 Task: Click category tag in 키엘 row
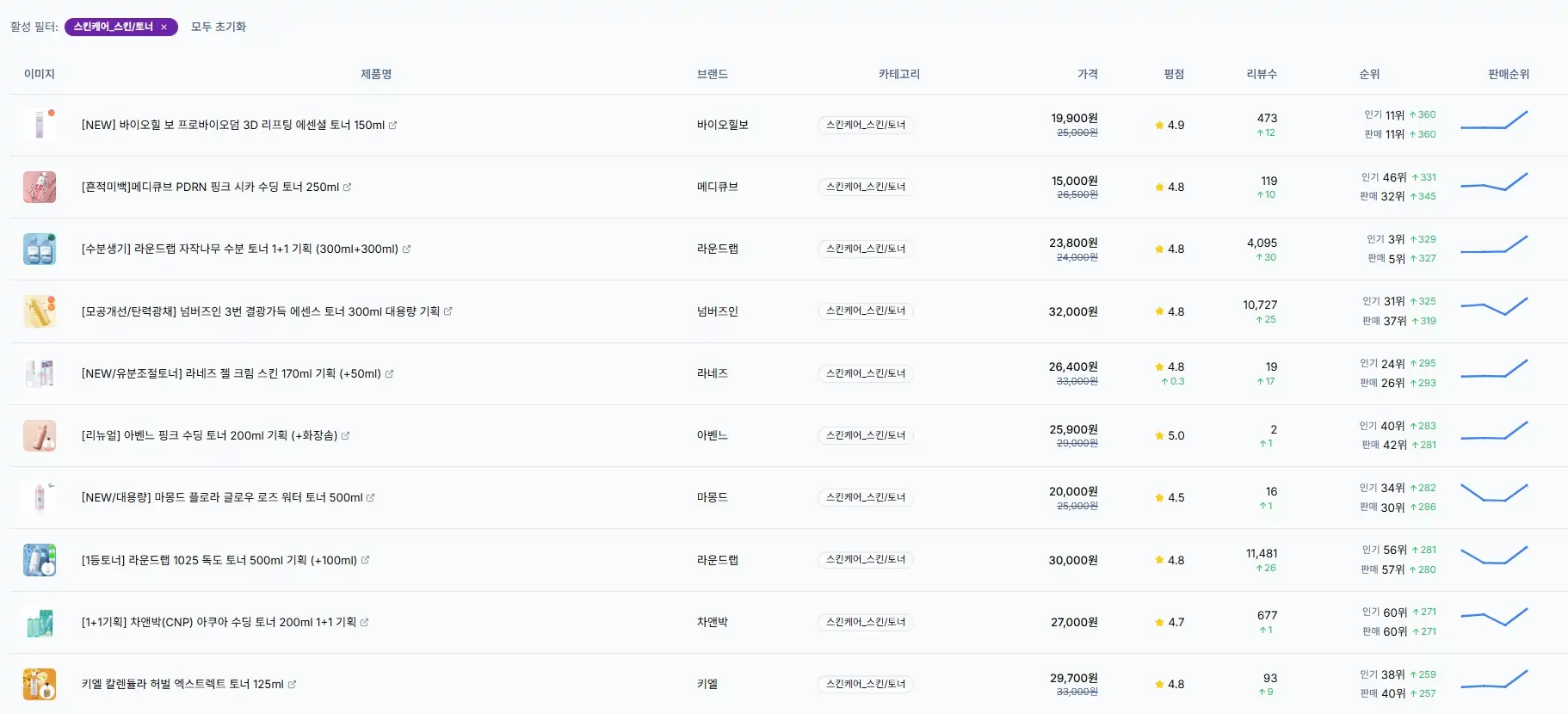(866, 684)
